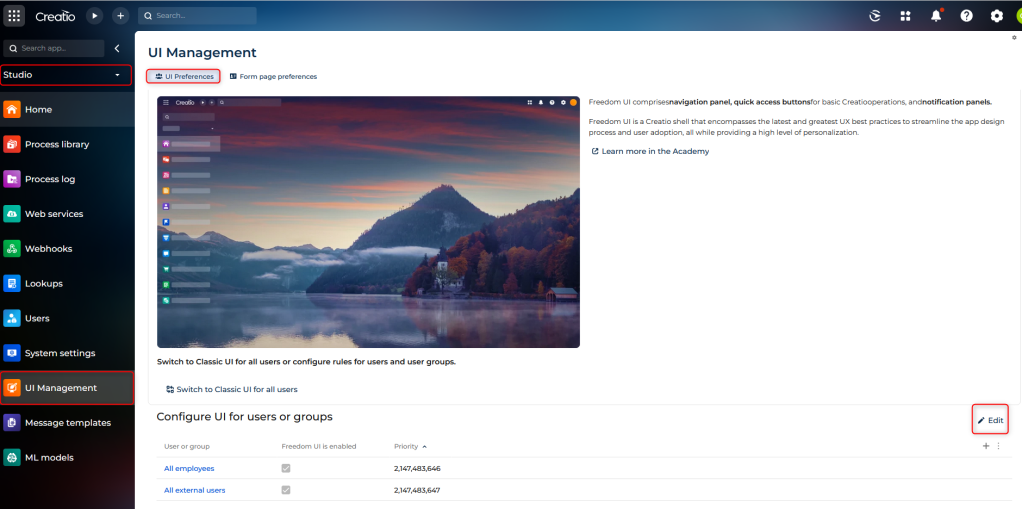Viewport: 1022px width, 509px height.
Task: Click the small page settings gear at top right
Action: tap(1014, 38)
